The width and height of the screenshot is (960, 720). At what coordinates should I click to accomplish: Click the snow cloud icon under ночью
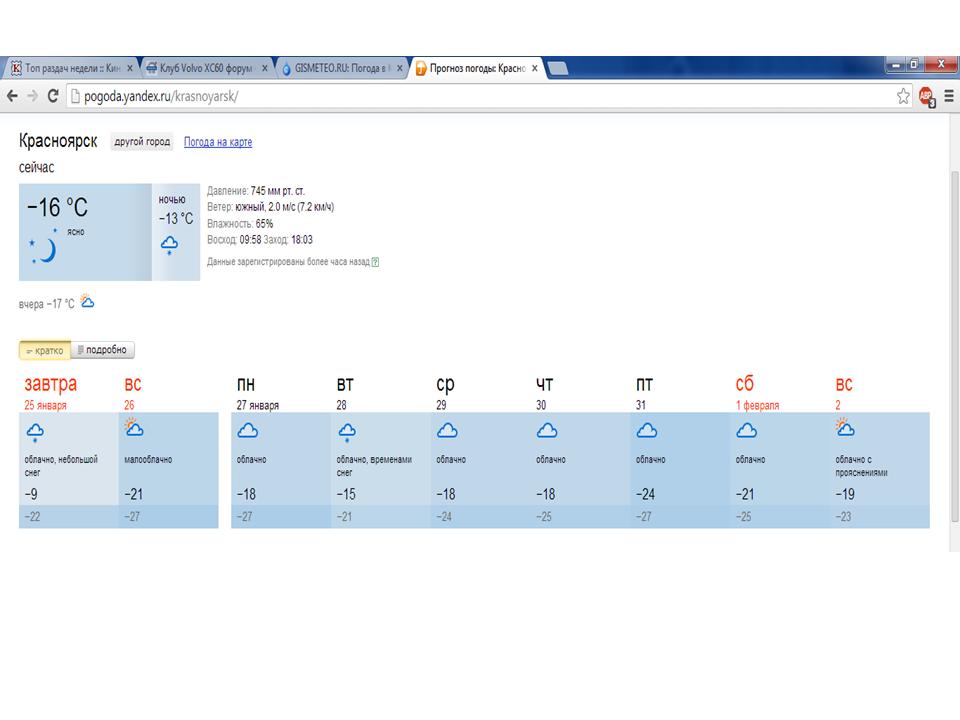[x=170, y=244]
